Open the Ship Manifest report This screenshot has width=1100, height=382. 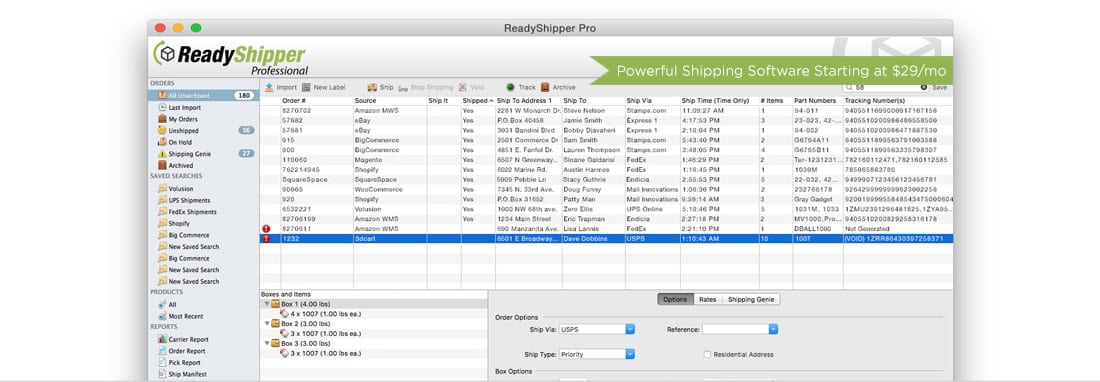(x=187, y=374)
